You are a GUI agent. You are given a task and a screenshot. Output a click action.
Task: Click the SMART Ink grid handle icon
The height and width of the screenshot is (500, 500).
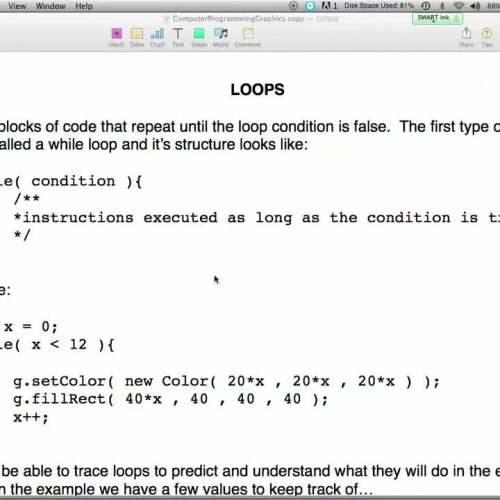click(456, 18)
